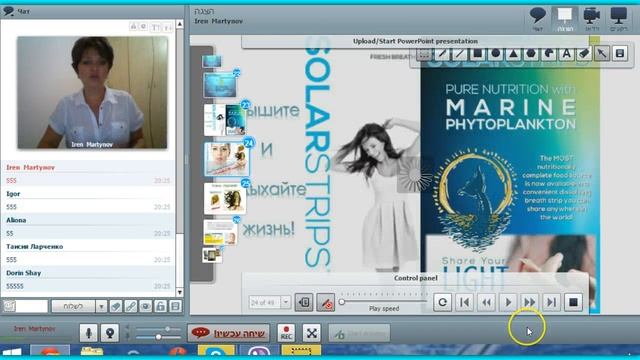Jump to the first slide
Viewport: 640px width, 360px height.
point(464,302)
